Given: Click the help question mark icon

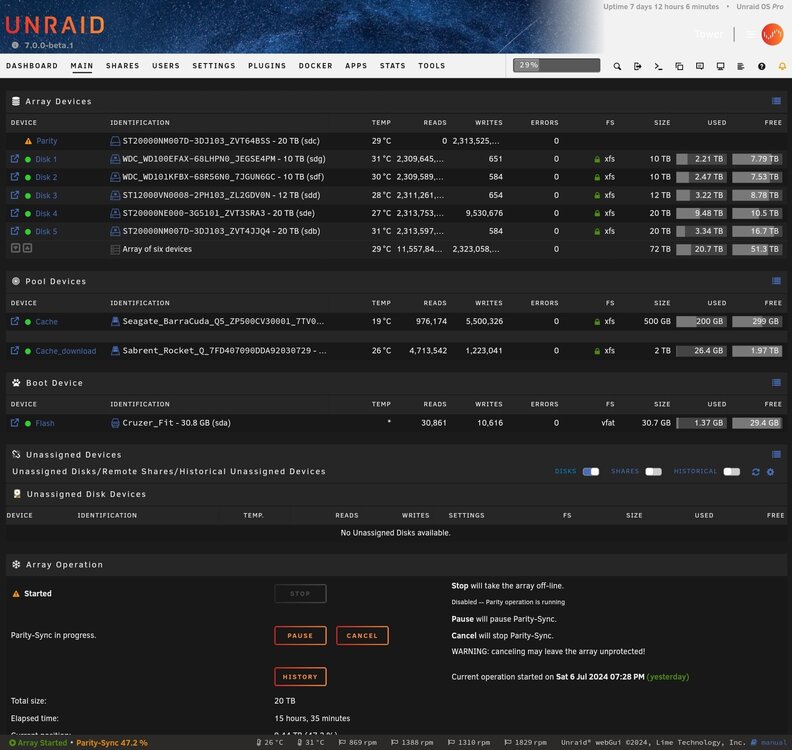Looking at the screenshot, I should 761,66.
